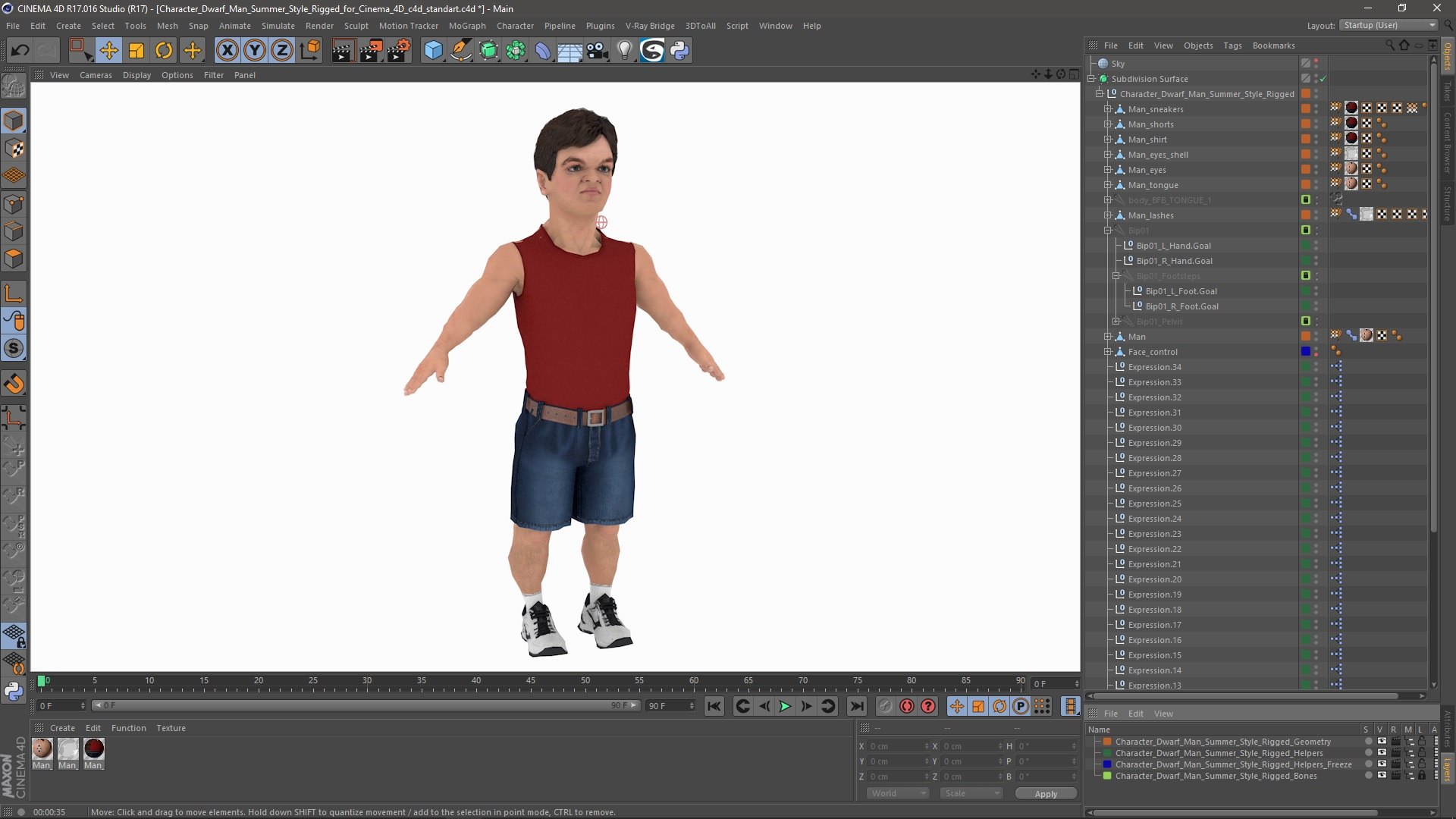Screen dimensions: 1456x819
Task: Play the animation forwards
Action: tap(786, 706)
